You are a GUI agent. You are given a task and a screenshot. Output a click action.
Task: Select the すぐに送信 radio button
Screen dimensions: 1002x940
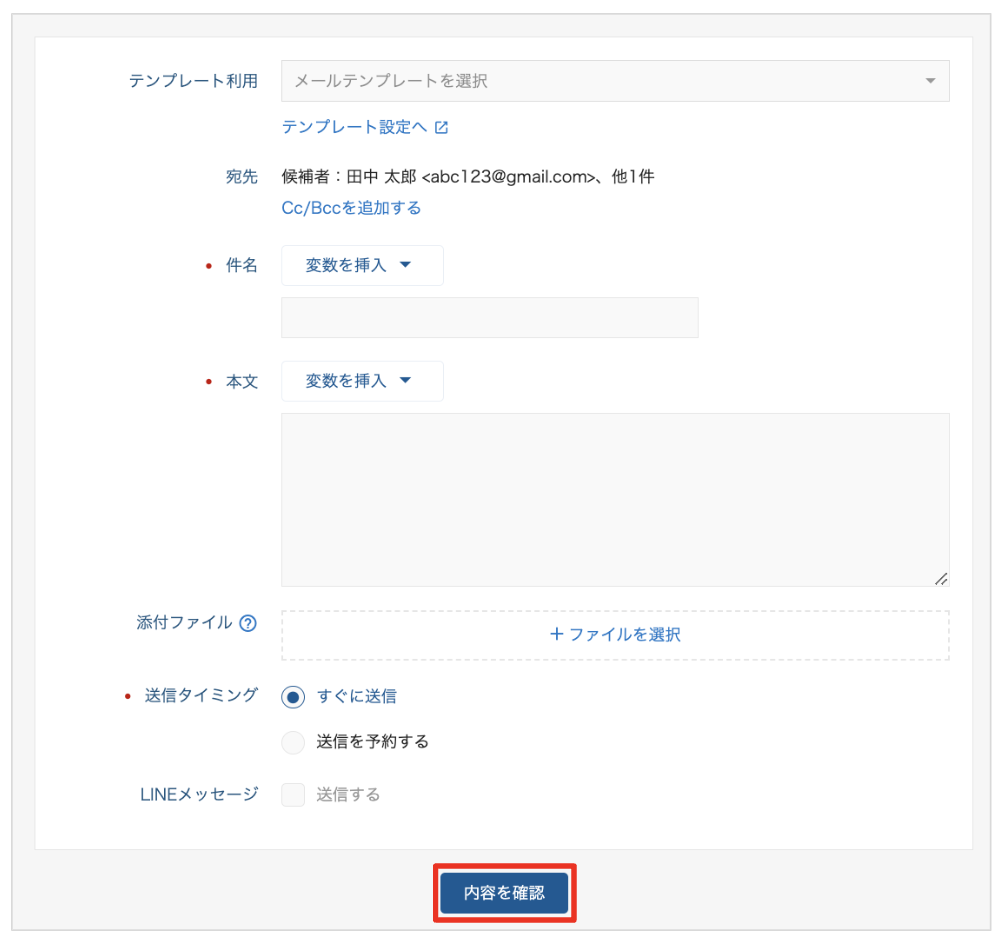coord(293,697)
